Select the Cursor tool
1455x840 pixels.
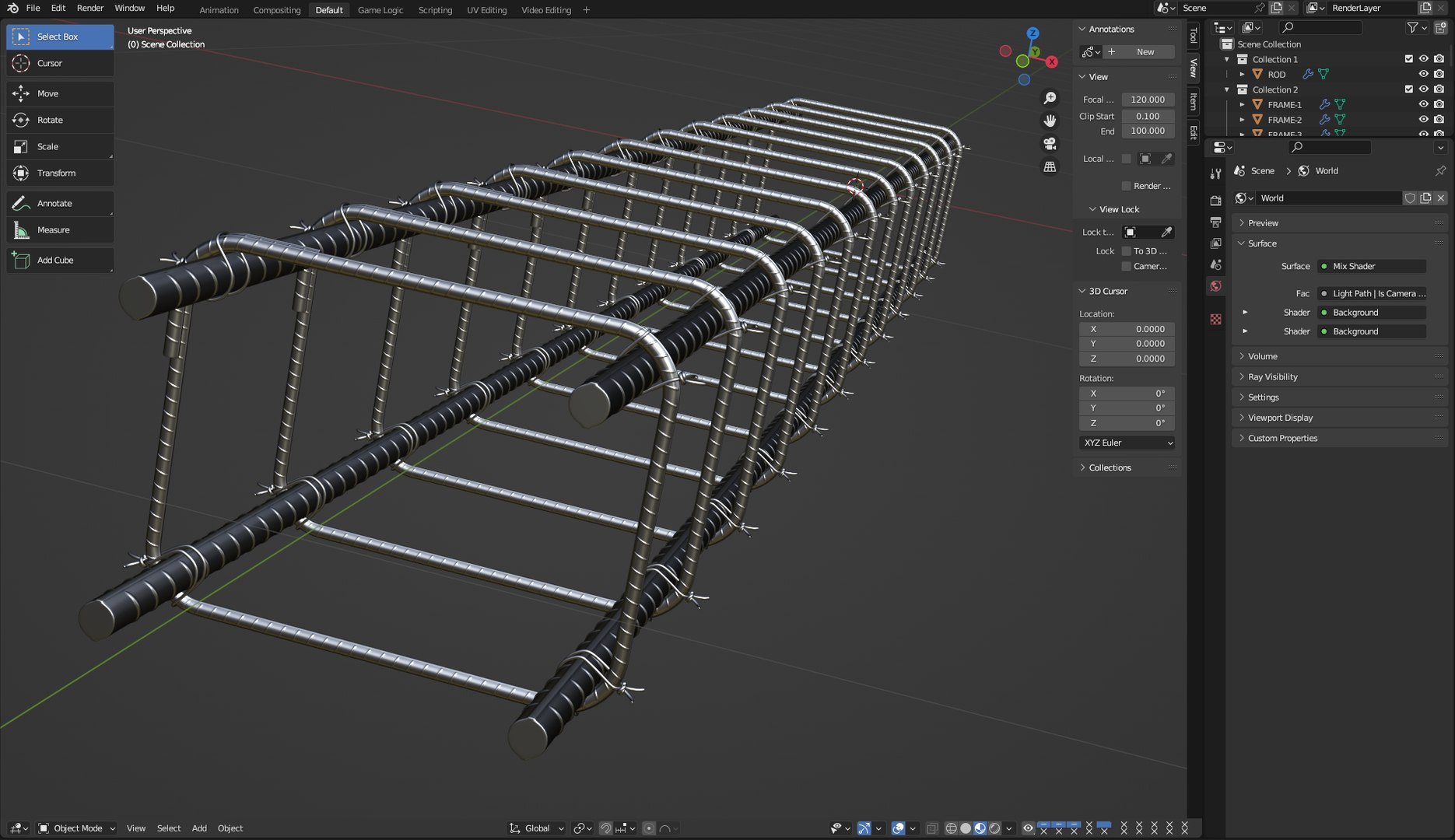60,63
